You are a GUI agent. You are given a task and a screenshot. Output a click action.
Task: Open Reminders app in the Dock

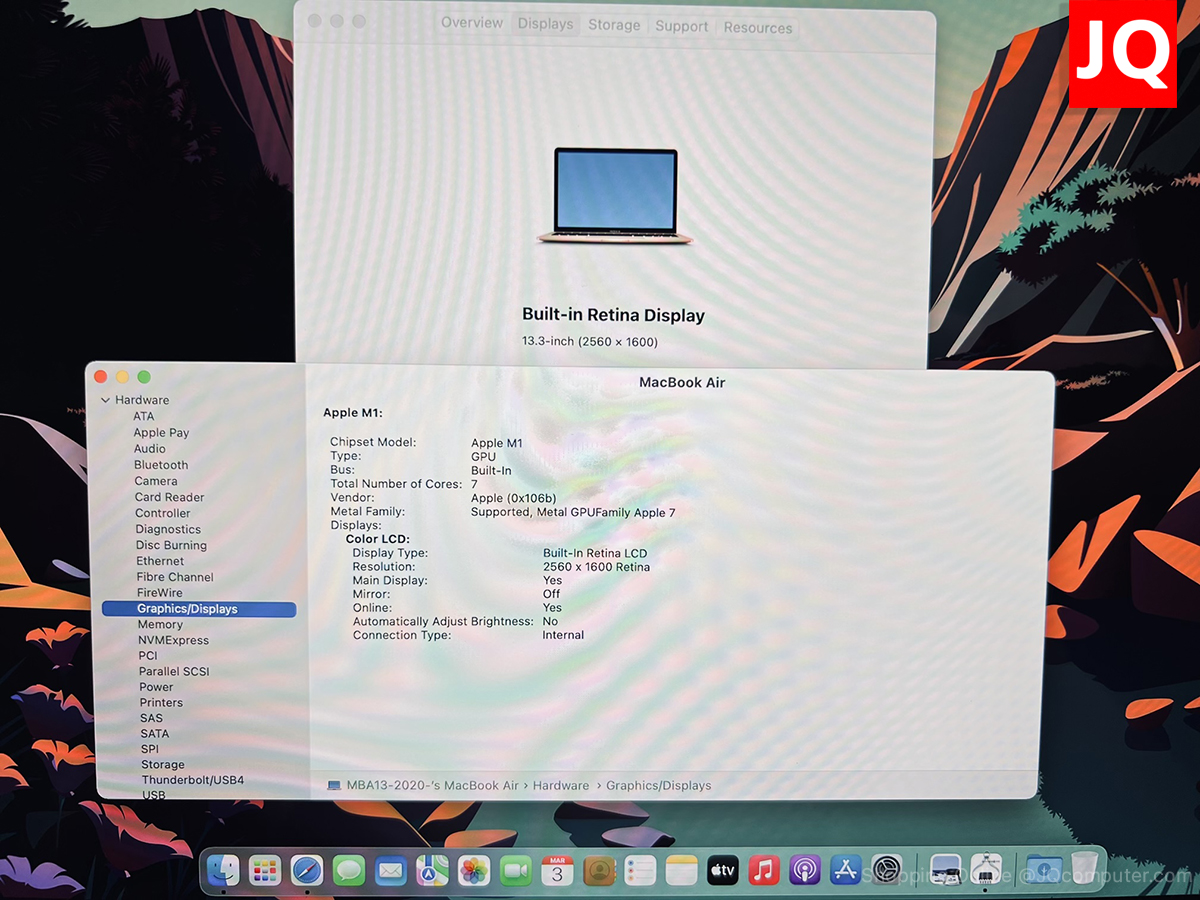coord(640,871)
